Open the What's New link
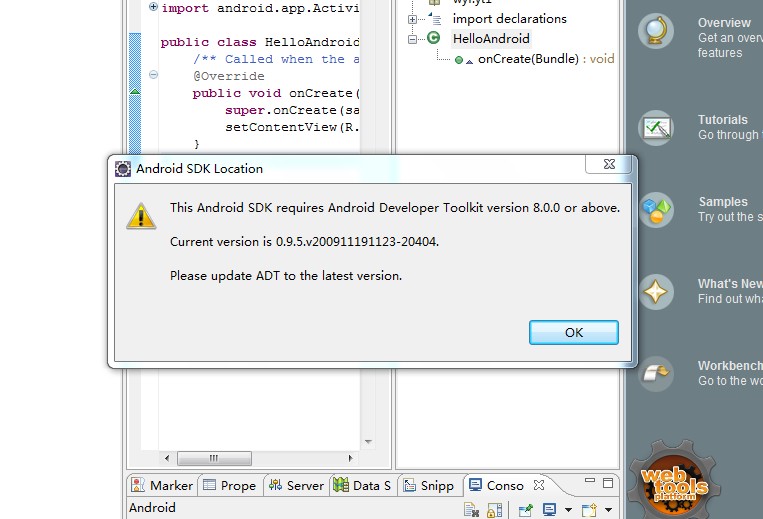Image resolution: width=763 pixels, height=519 pixels. pos(730,284)
